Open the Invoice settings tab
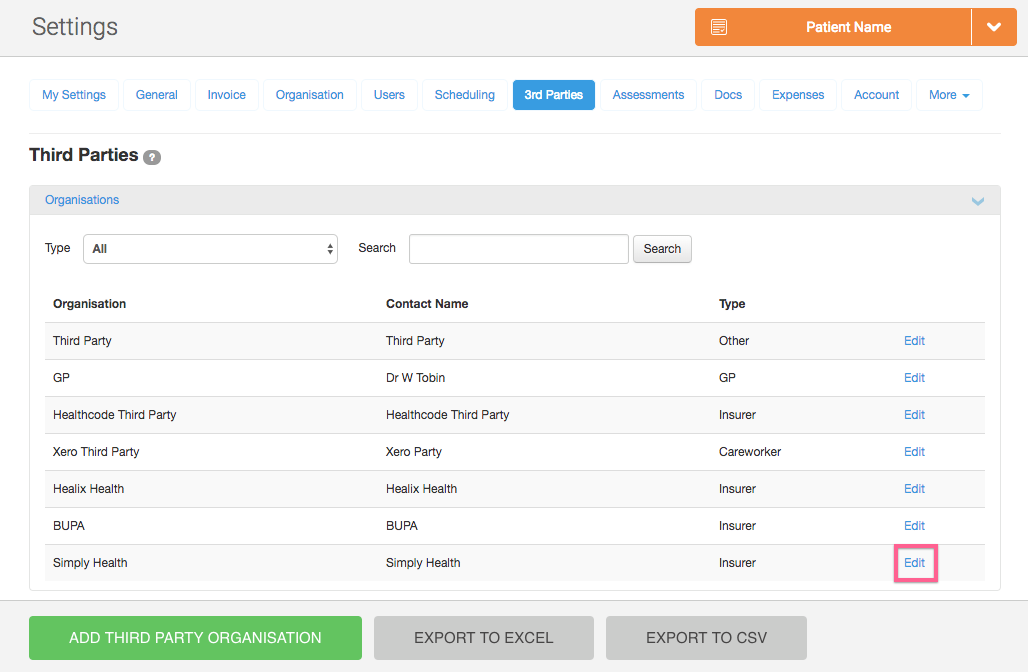 pos(227,95)
